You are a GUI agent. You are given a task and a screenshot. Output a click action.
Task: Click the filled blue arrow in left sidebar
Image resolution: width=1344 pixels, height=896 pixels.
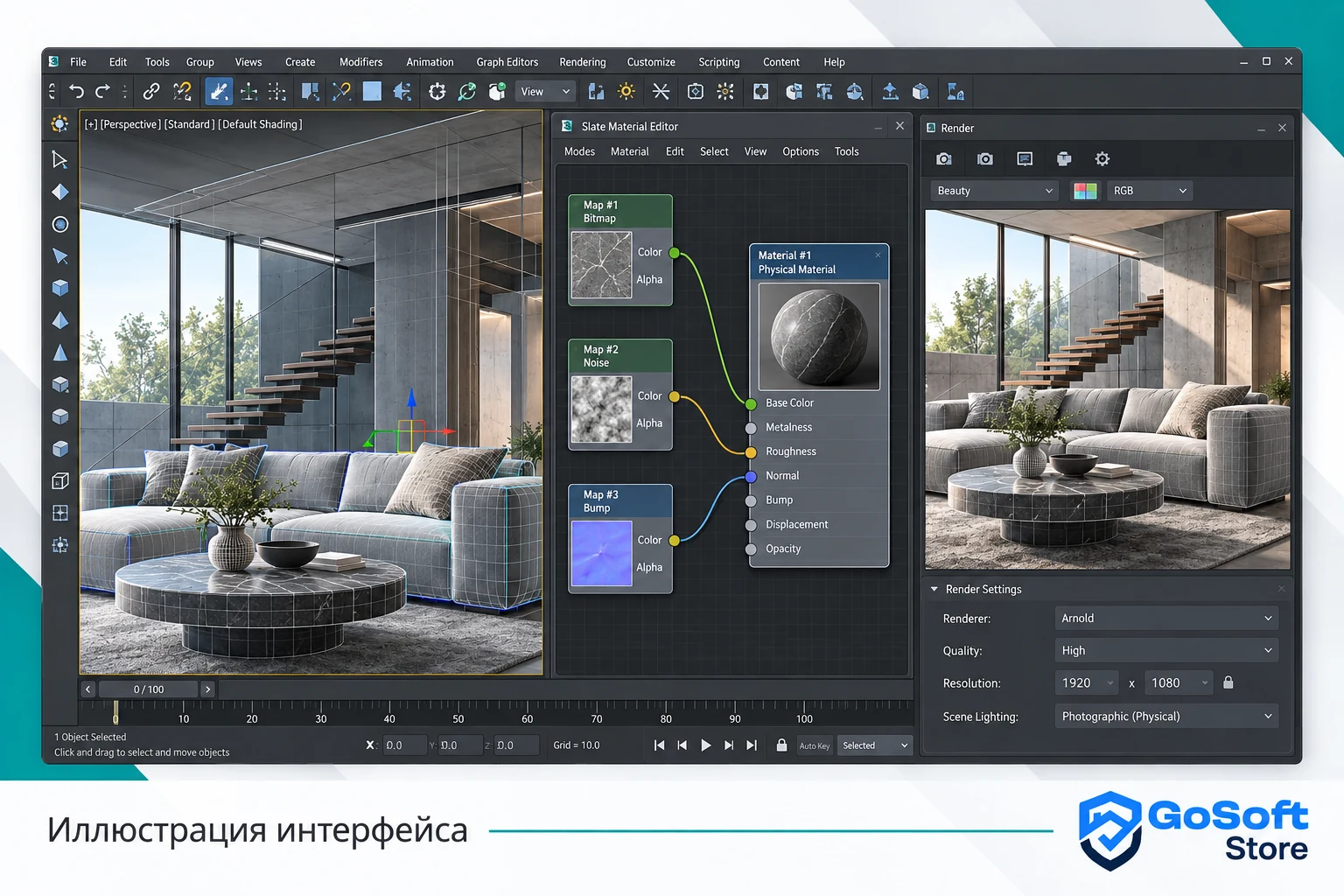[x=59, y=256]
